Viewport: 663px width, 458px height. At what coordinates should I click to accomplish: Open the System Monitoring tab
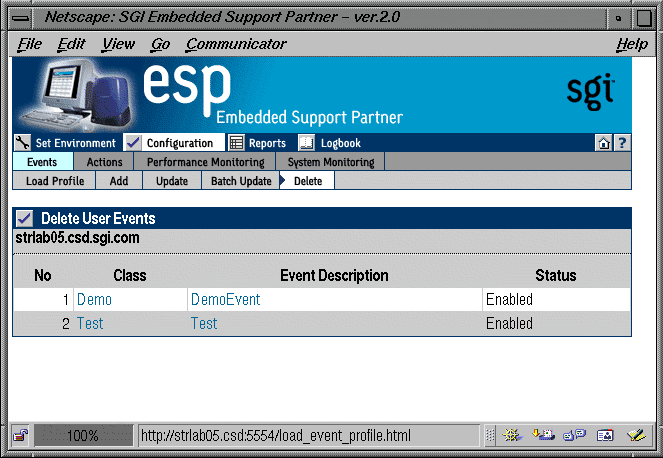pyautogui.click(x=331, y=162)
